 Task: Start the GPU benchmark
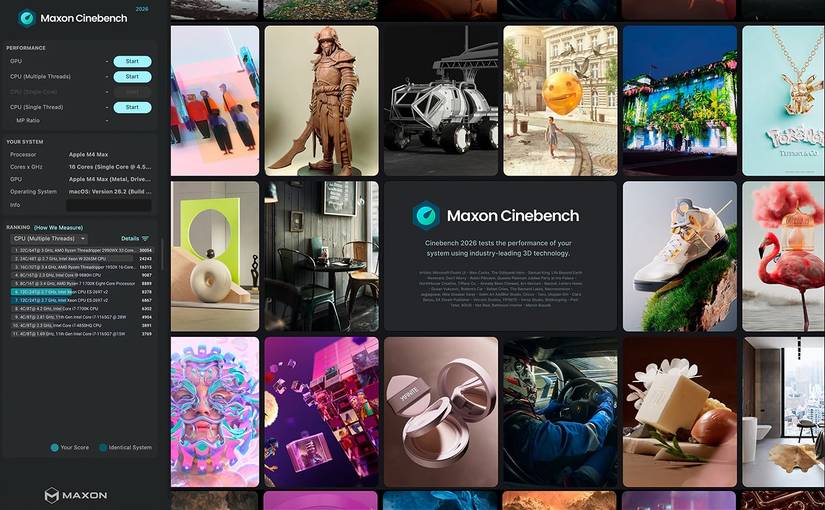(x=132, y=62)
